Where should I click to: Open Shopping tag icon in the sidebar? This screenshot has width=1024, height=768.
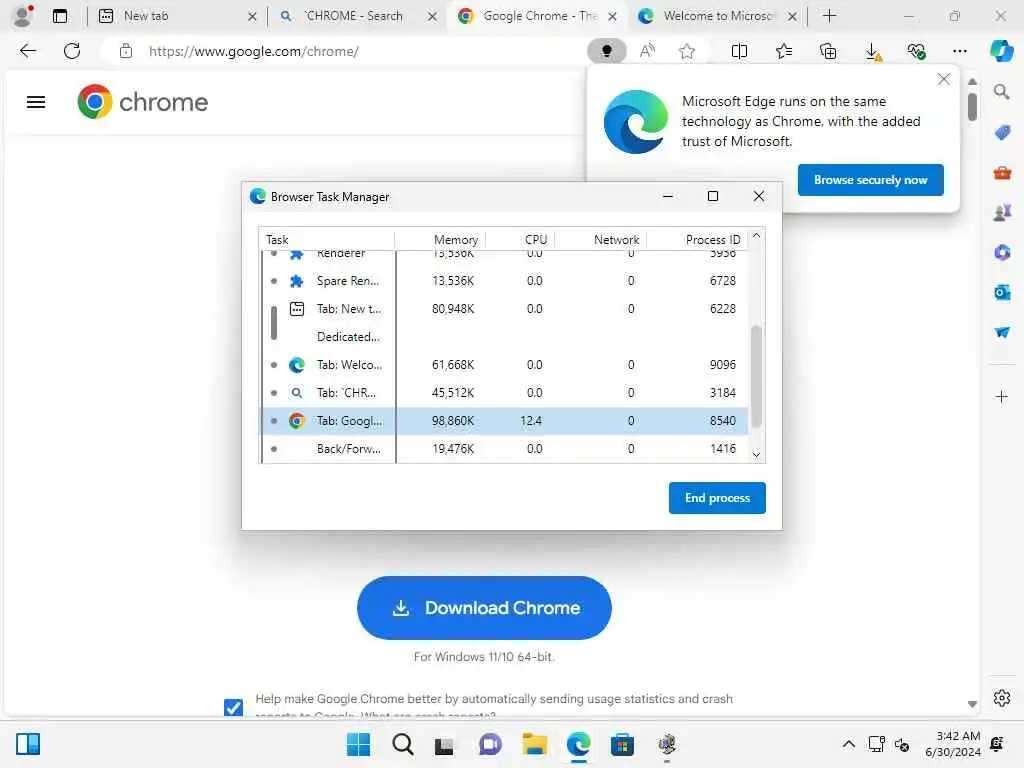[x=1002, y=133]
